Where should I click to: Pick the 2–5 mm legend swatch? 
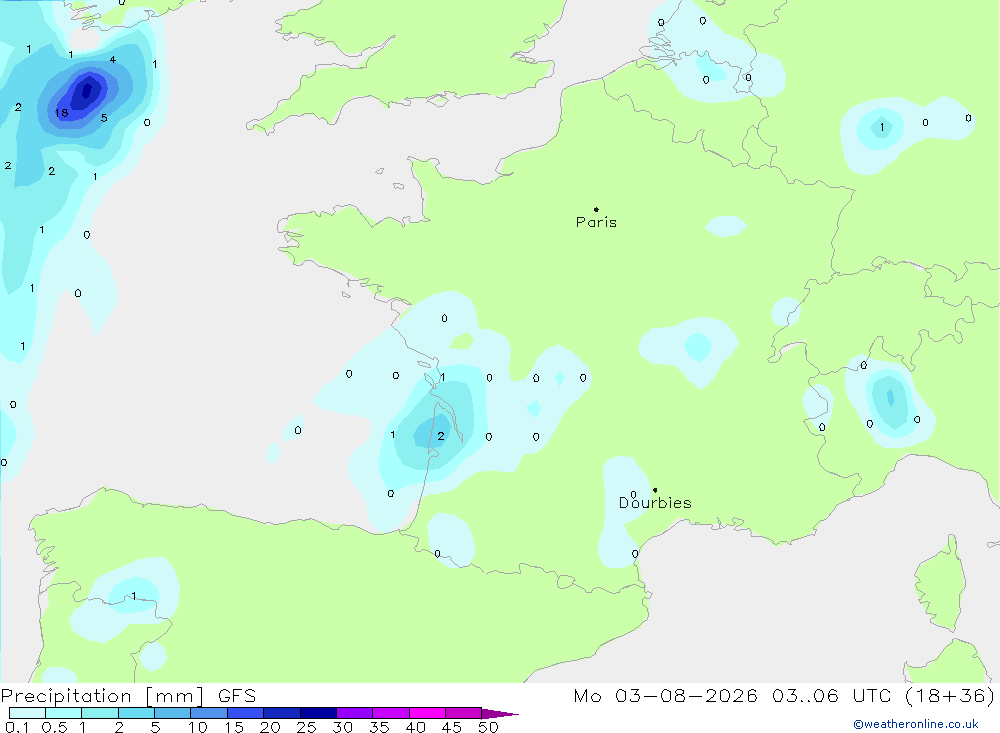[x=136, y=713]
